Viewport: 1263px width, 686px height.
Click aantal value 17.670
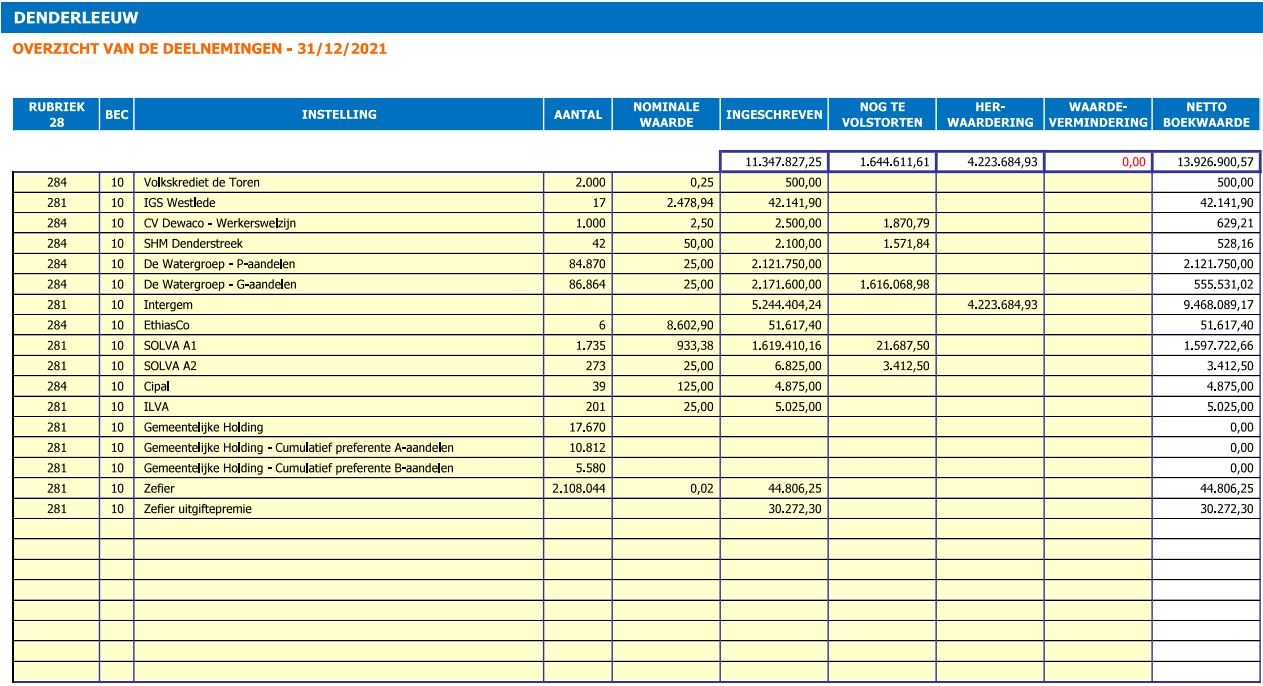coord(578,427)
